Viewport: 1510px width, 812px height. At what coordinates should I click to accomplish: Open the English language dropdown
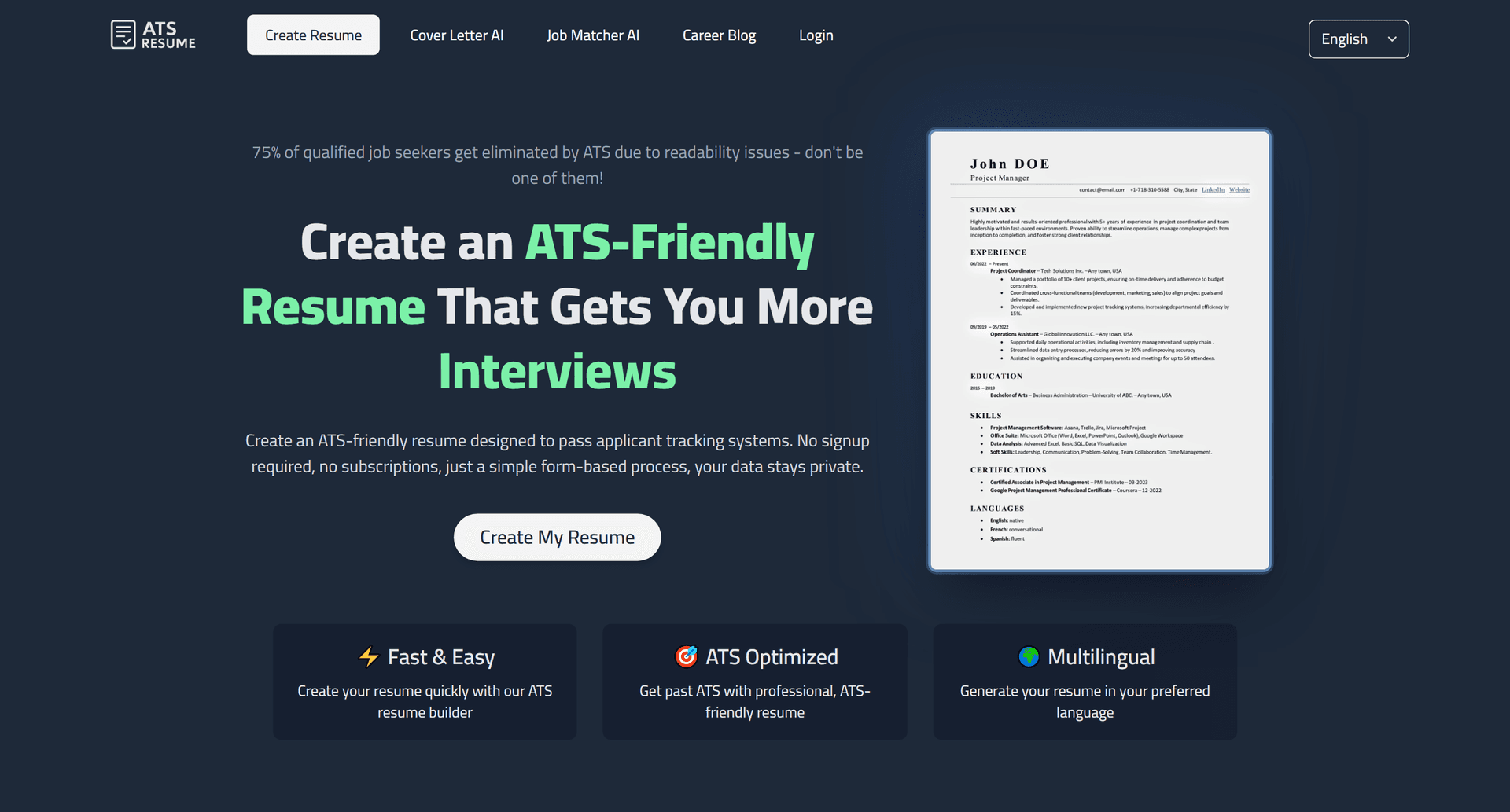click(x=1358, y=39)
